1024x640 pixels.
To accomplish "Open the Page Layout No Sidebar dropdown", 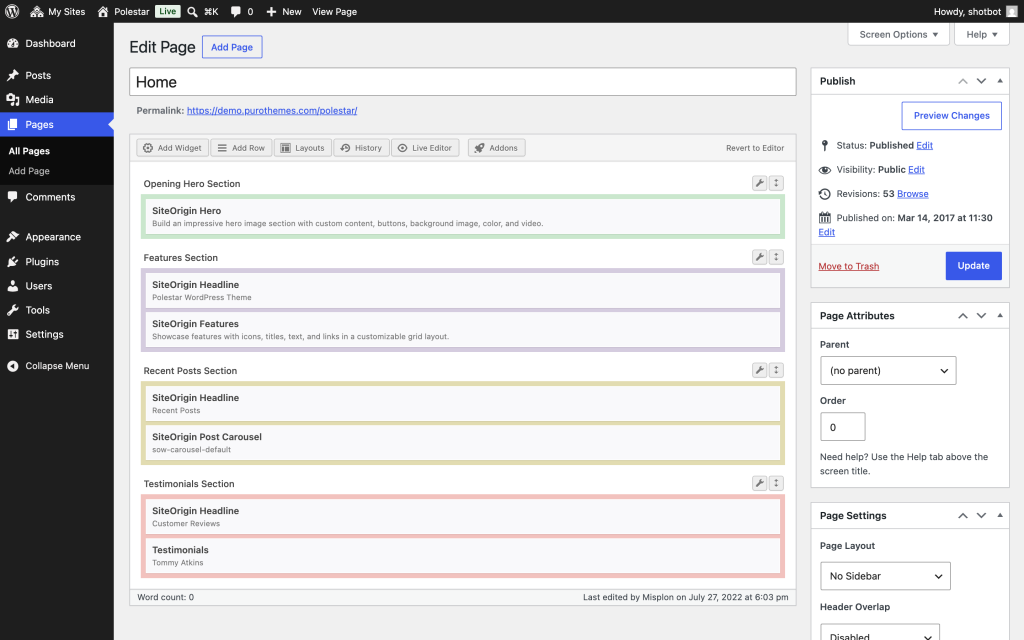I will (x=885, y=576).
